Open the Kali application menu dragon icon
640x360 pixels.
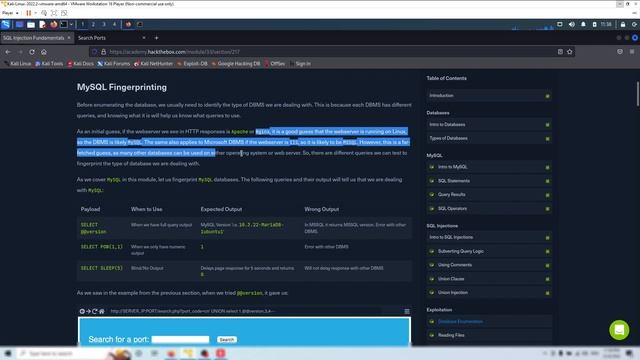pyautogui.click(x=6, y=24)
